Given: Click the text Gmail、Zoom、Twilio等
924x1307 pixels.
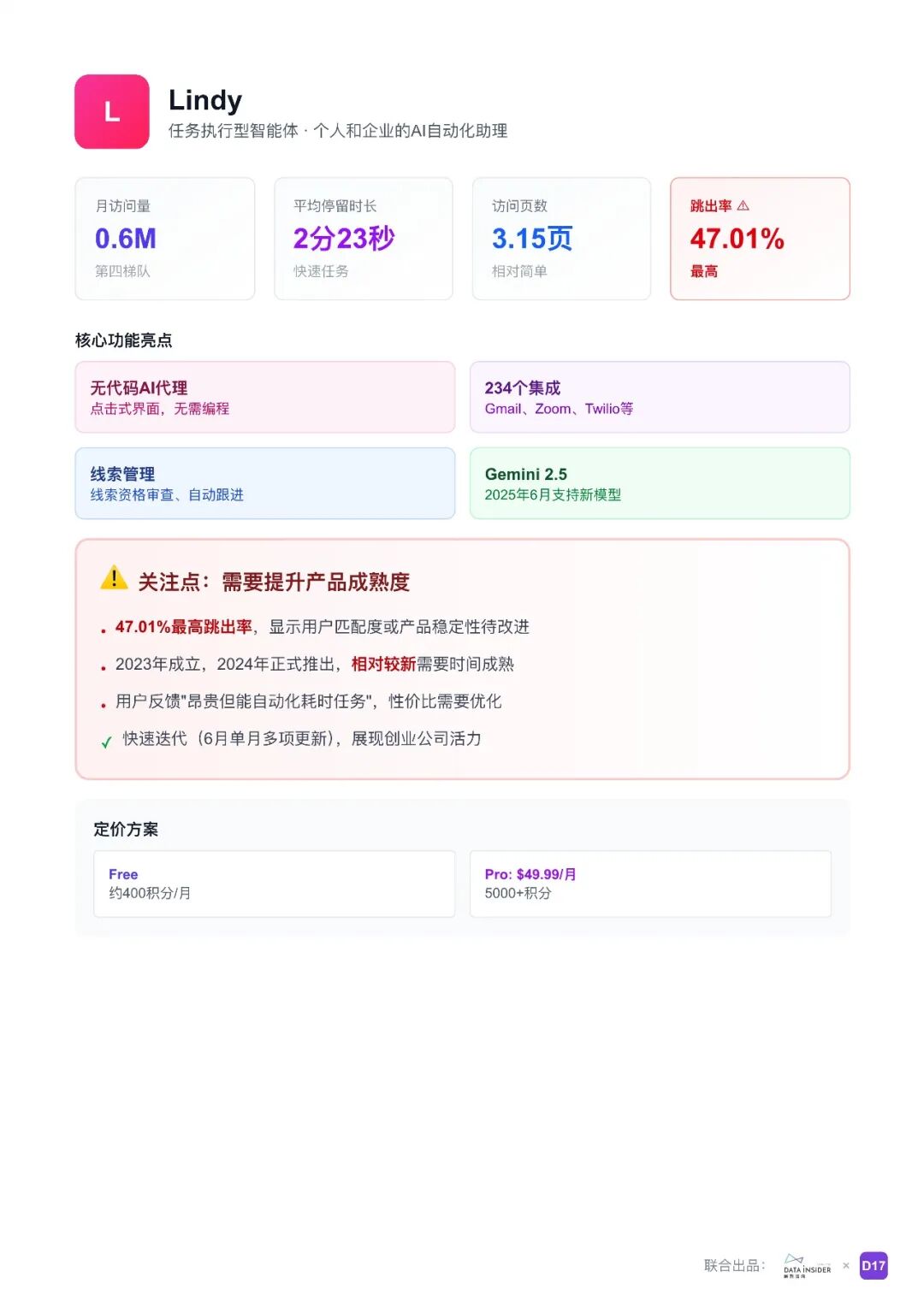Looking at the screenshot, I should pos(559,409).
